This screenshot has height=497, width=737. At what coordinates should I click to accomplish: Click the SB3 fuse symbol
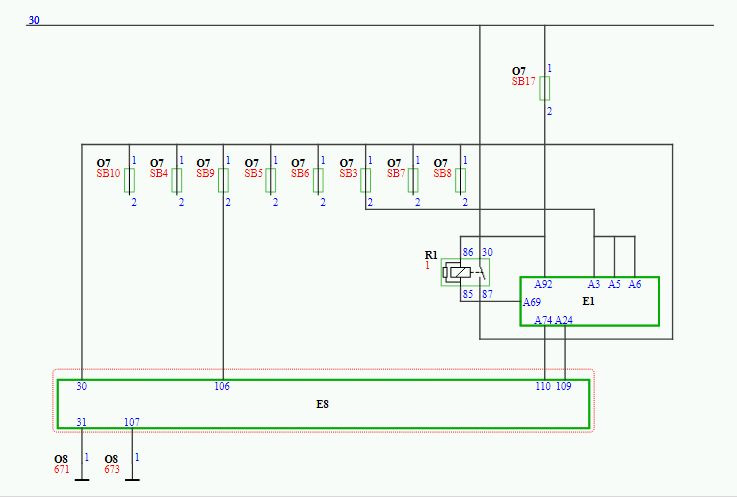(366, 181)
